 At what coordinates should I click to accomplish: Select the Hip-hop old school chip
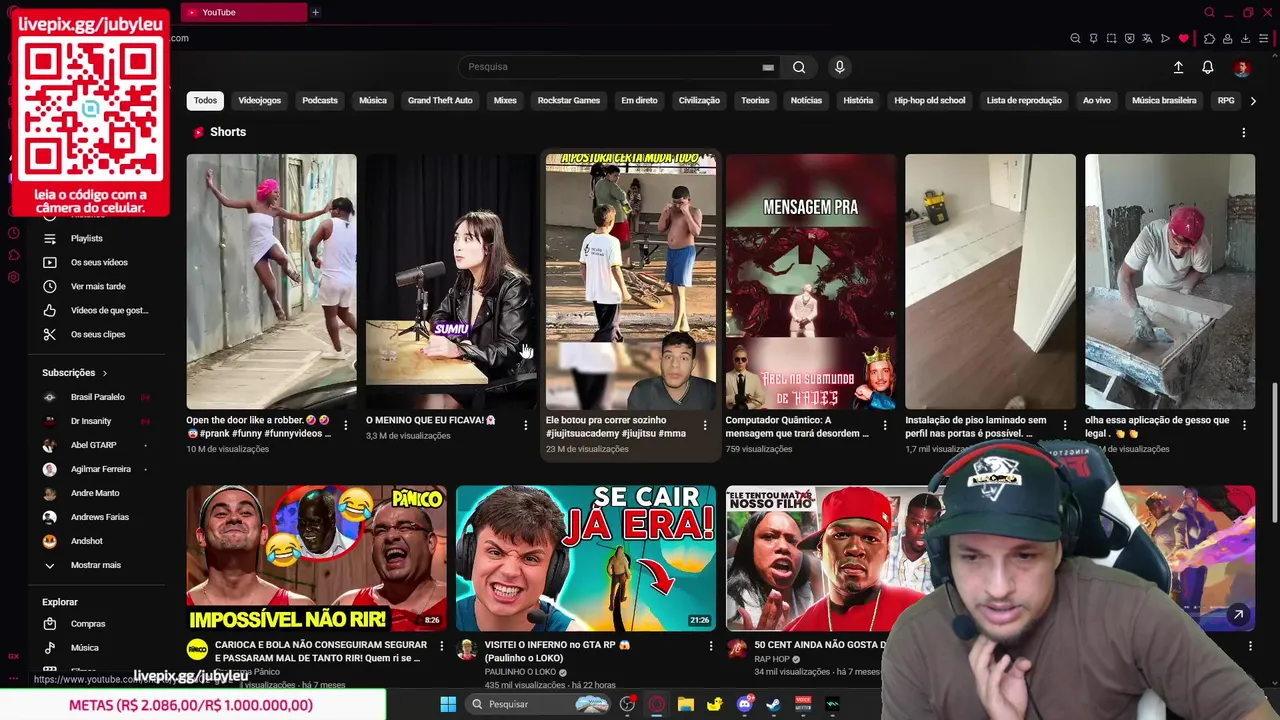pos(930,100)
